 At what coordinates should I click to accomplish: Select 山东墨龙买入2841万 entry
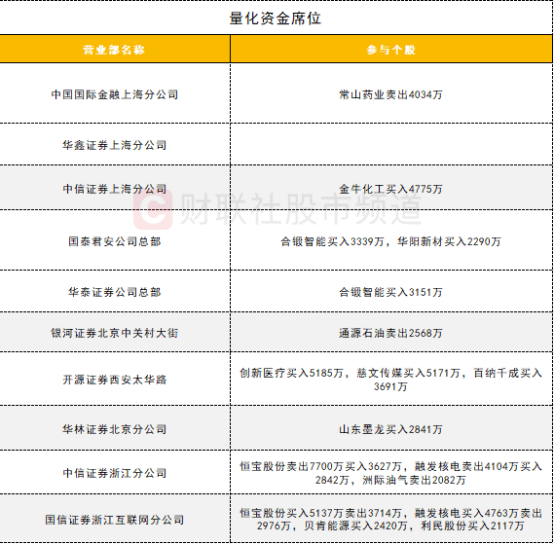click(x=391, y=429)
